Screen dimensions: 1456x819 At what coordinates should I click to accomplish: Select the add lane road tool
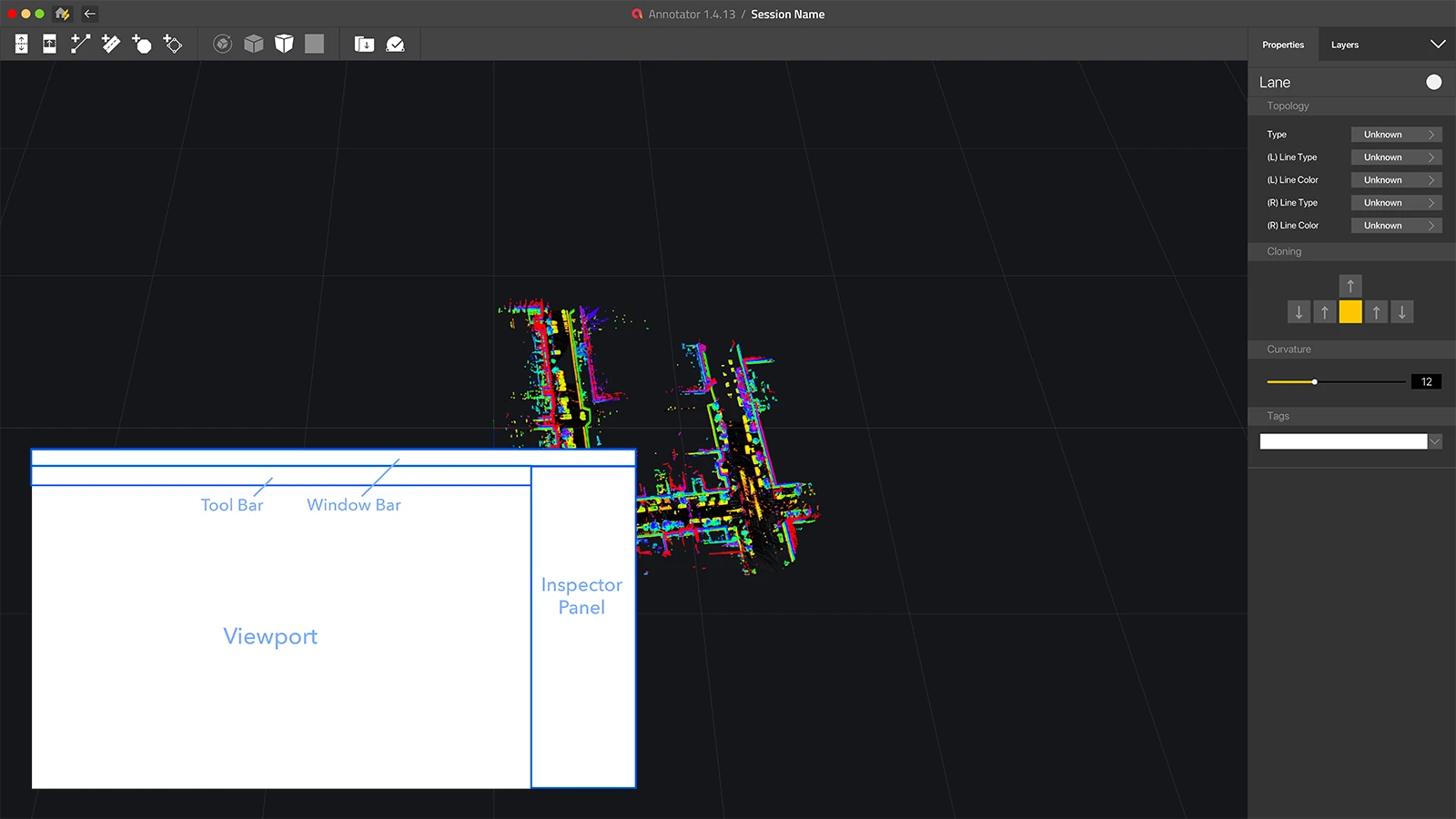point(111,44)
